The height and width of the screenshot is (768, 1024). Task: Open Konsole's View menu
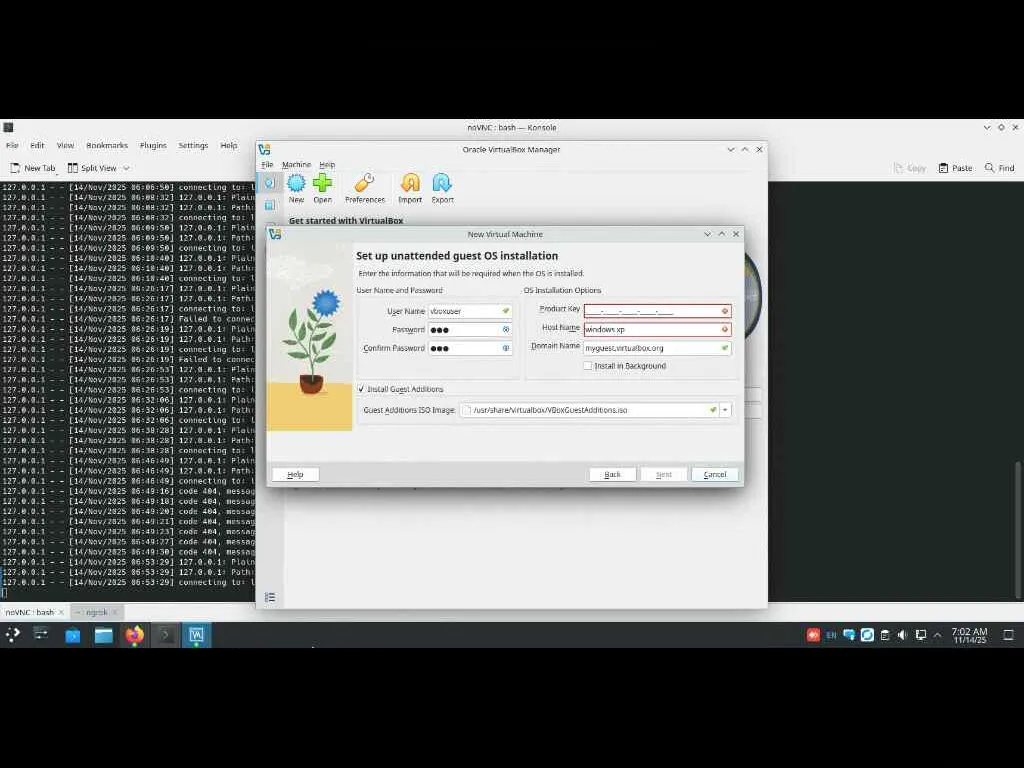[65, 146]
